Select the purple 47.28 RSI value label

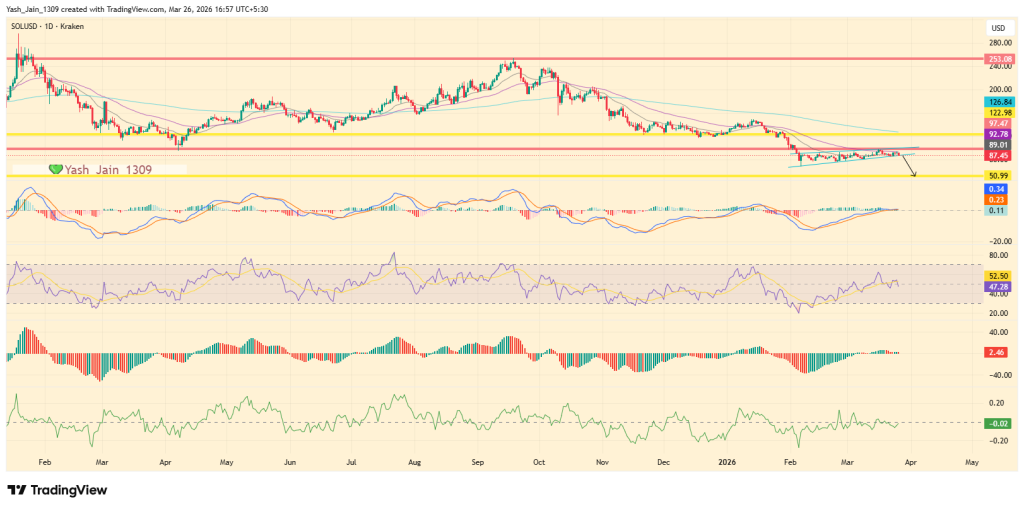point(998,286)
